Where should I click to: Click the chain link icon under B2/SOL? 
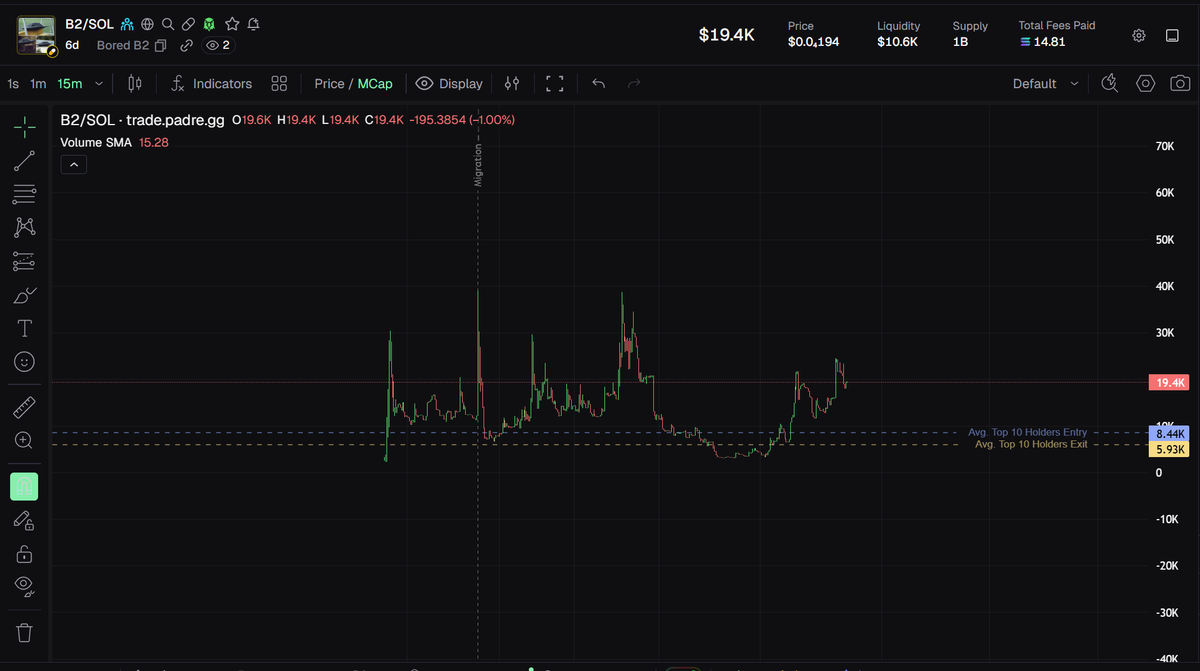[x=187, y=45]
